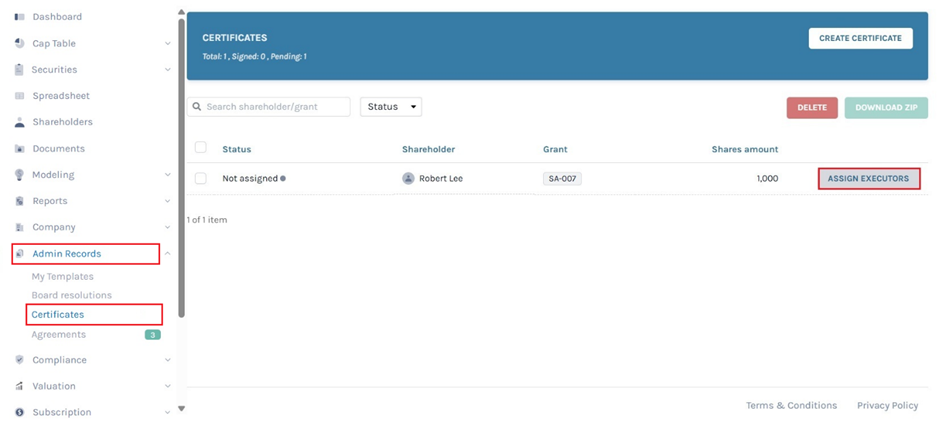
Task: Open Board resolutions in sidebar
Action: (x=72, y=295)
